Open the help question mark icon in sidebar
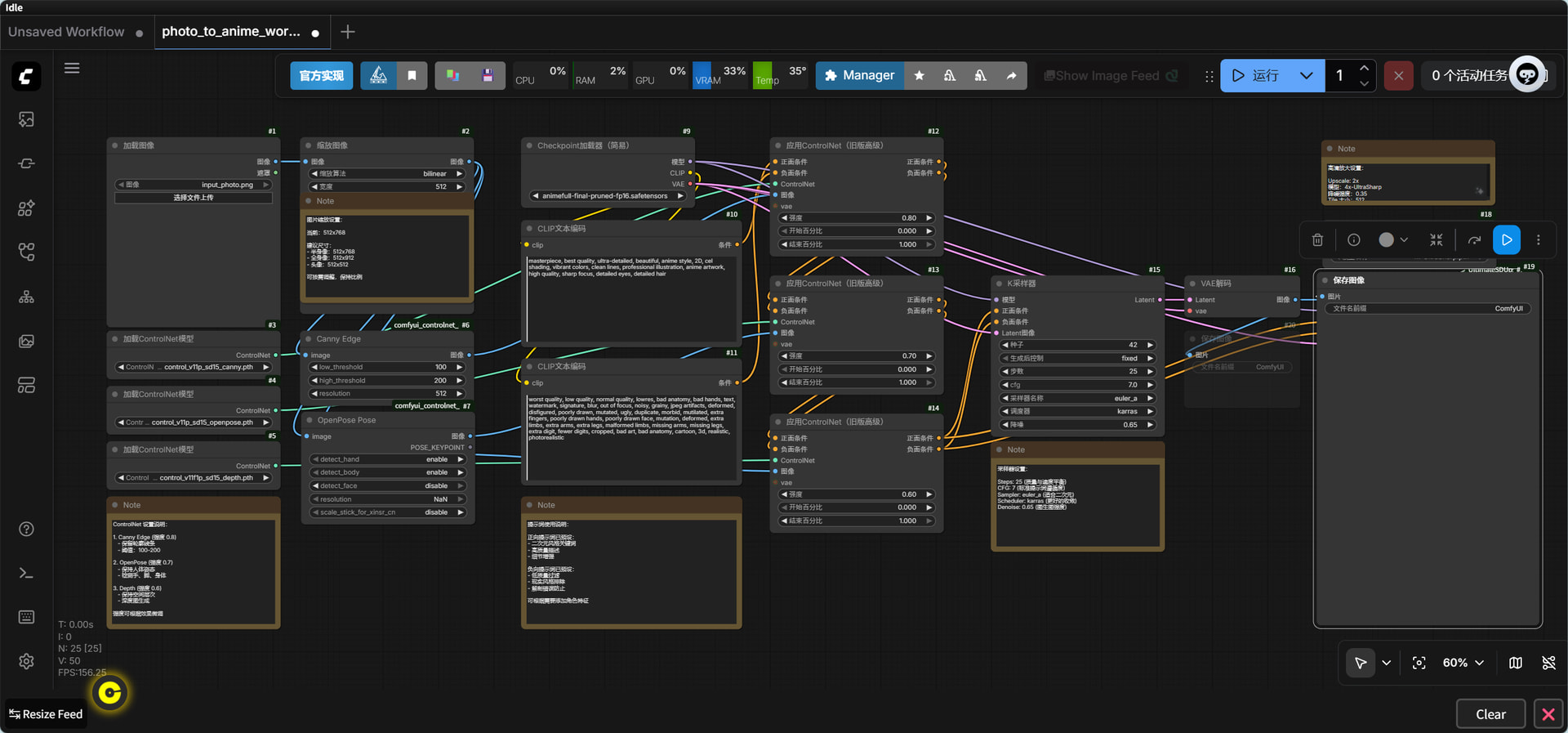1568x733 pixels. click(26, 529)
